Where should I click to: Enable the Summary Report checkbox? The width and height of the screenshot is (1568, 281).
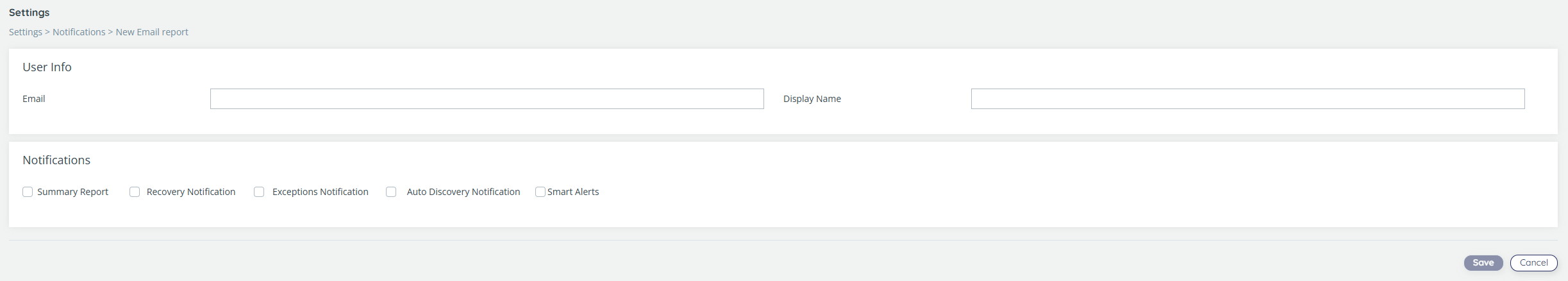pos(28,192)
